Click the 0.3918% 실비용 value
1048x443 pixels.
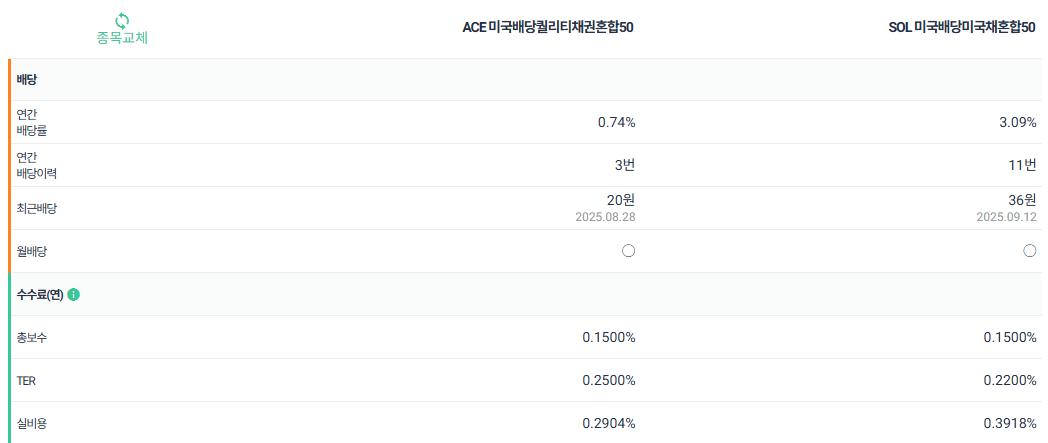click(1010, 423)
